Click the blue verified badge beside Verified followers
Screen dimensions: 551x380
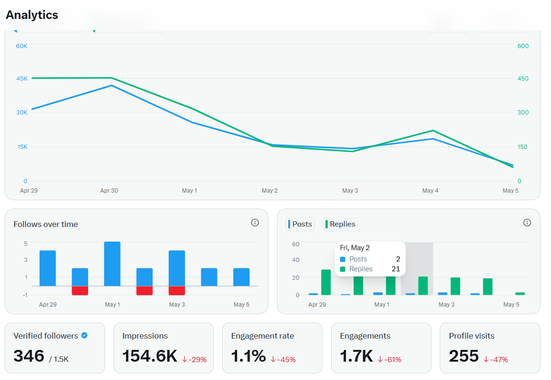[84, 335]
